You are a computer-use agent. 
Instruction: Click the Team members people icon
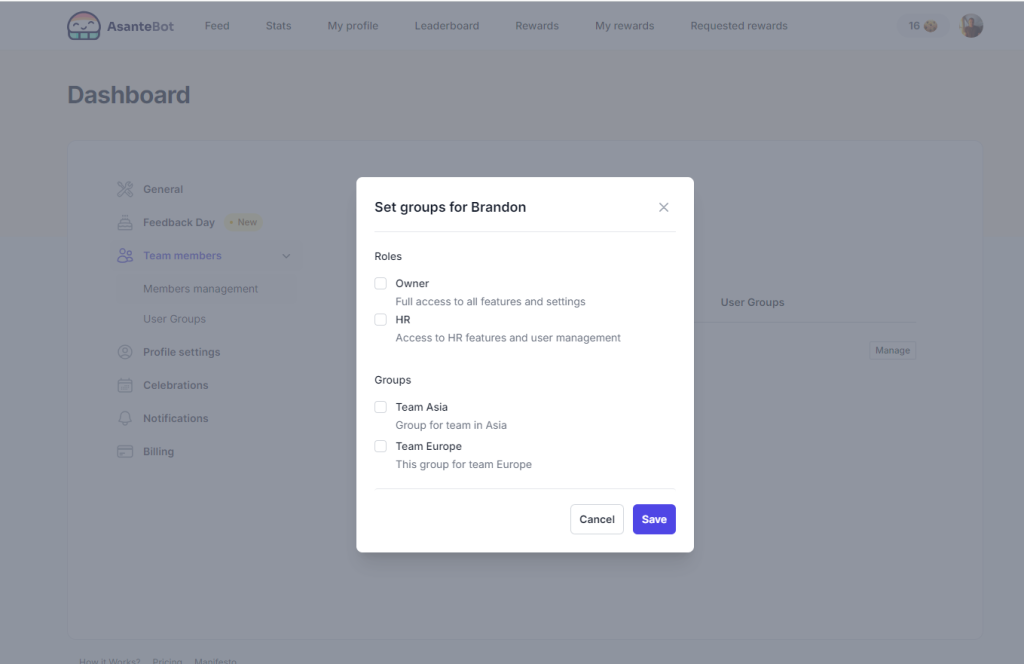click(125, 256)
